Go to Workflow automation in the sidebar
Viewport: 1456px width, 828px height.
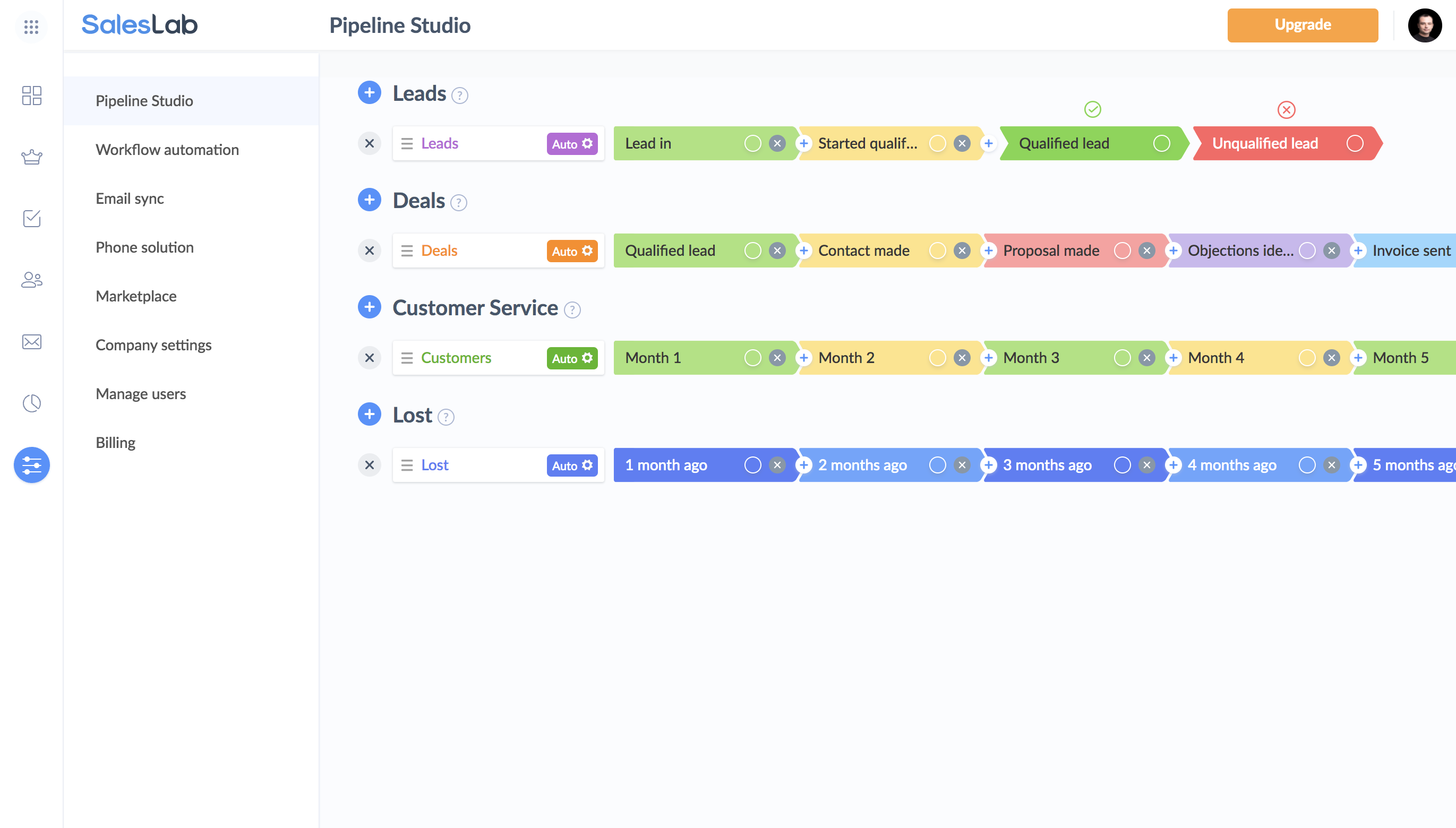pos(167,150)
